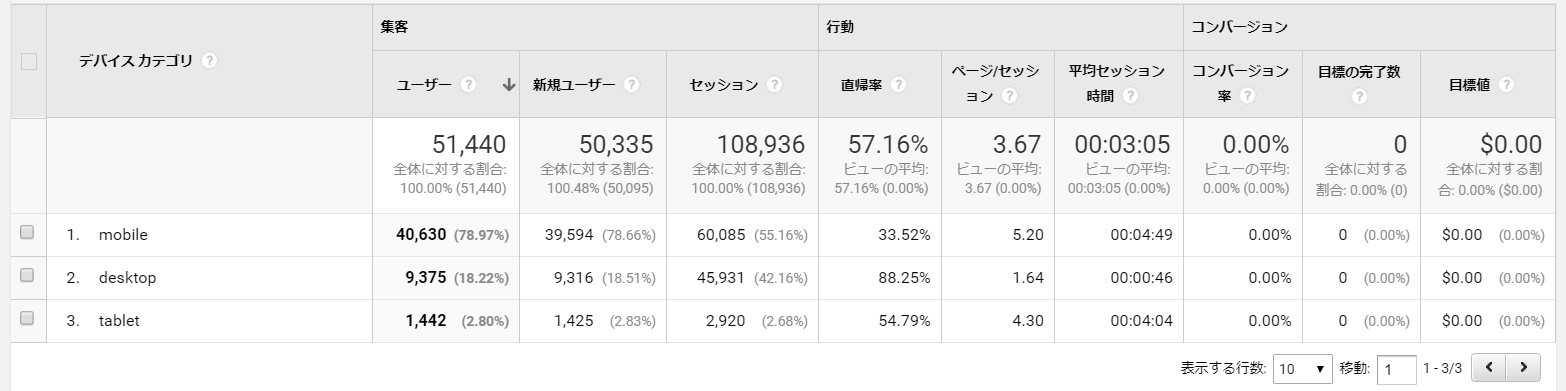Click help icon beside 平均セッション時間 header
1566x391 pixels.
(1130, 97)
